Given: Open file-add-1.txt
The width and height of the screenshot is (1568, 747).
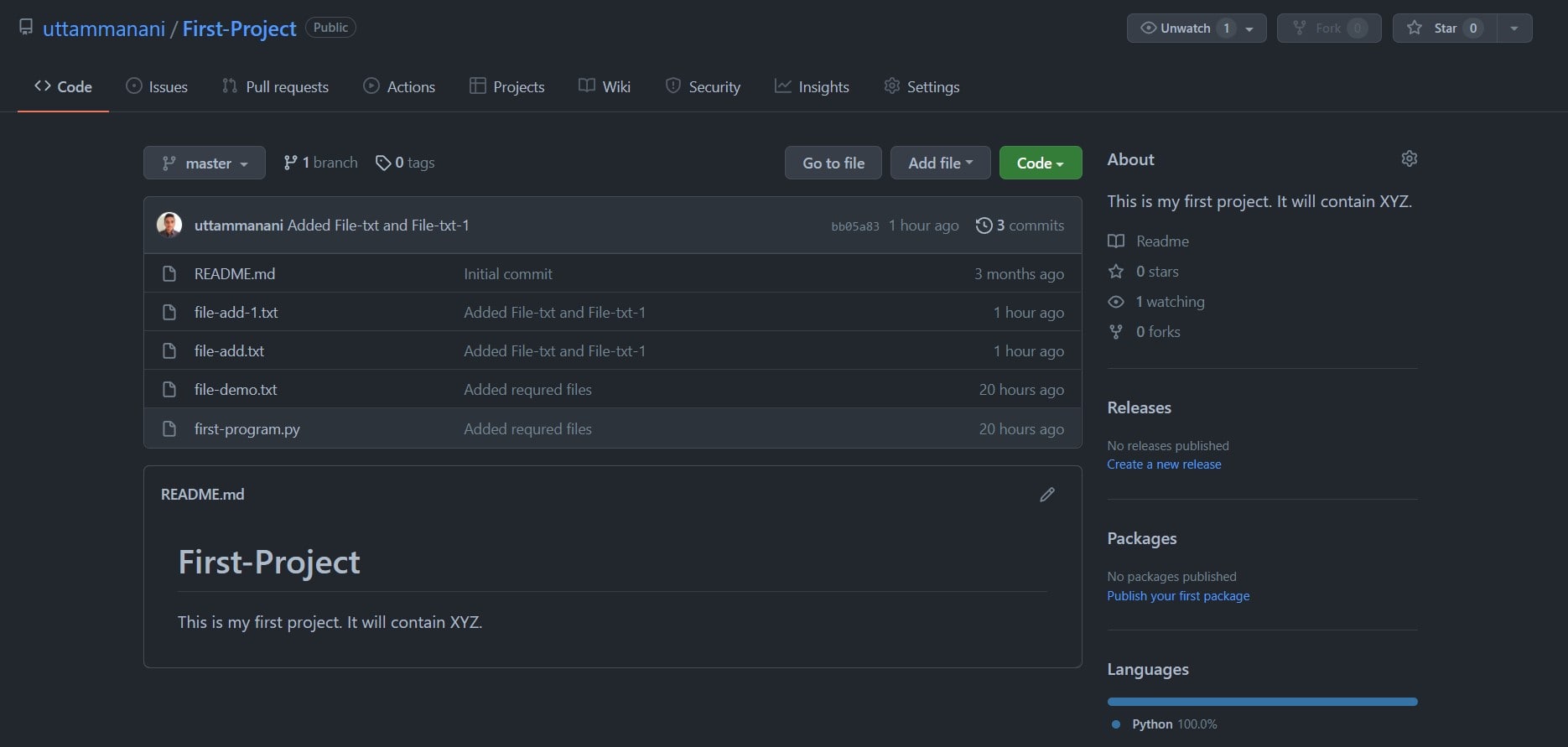Looking at the screenshot, I should (x=236, y=312).
